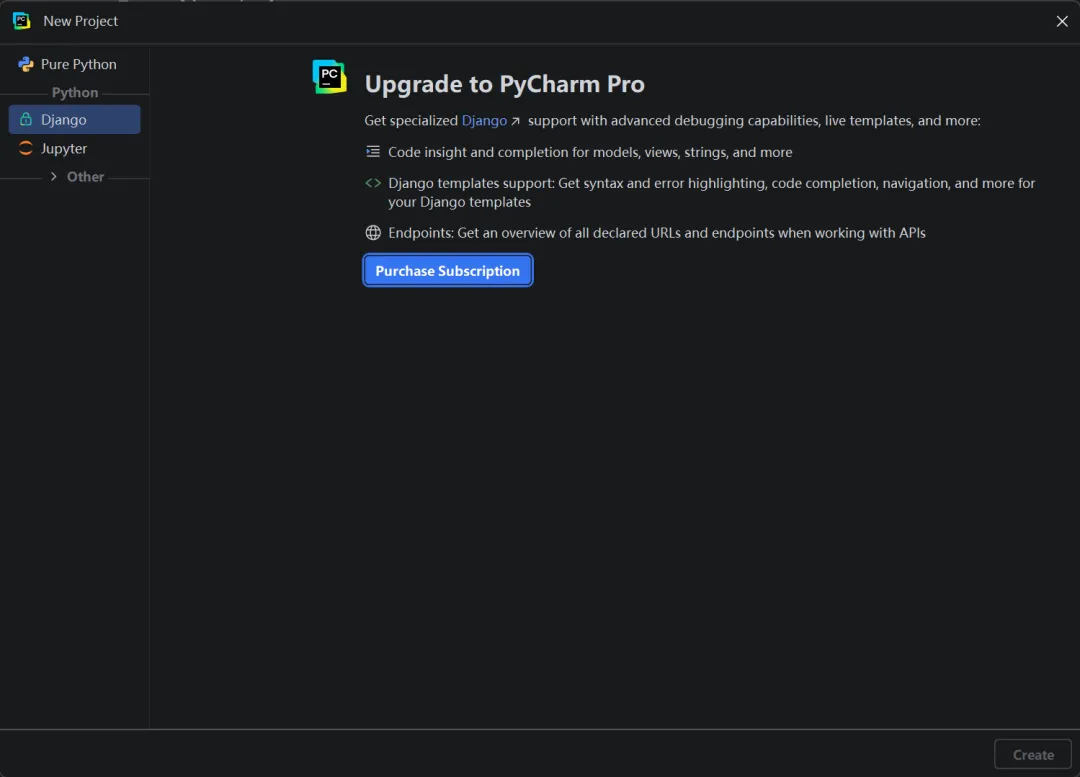
Task: Select Django project type
Action: click(x=74, y=119)
